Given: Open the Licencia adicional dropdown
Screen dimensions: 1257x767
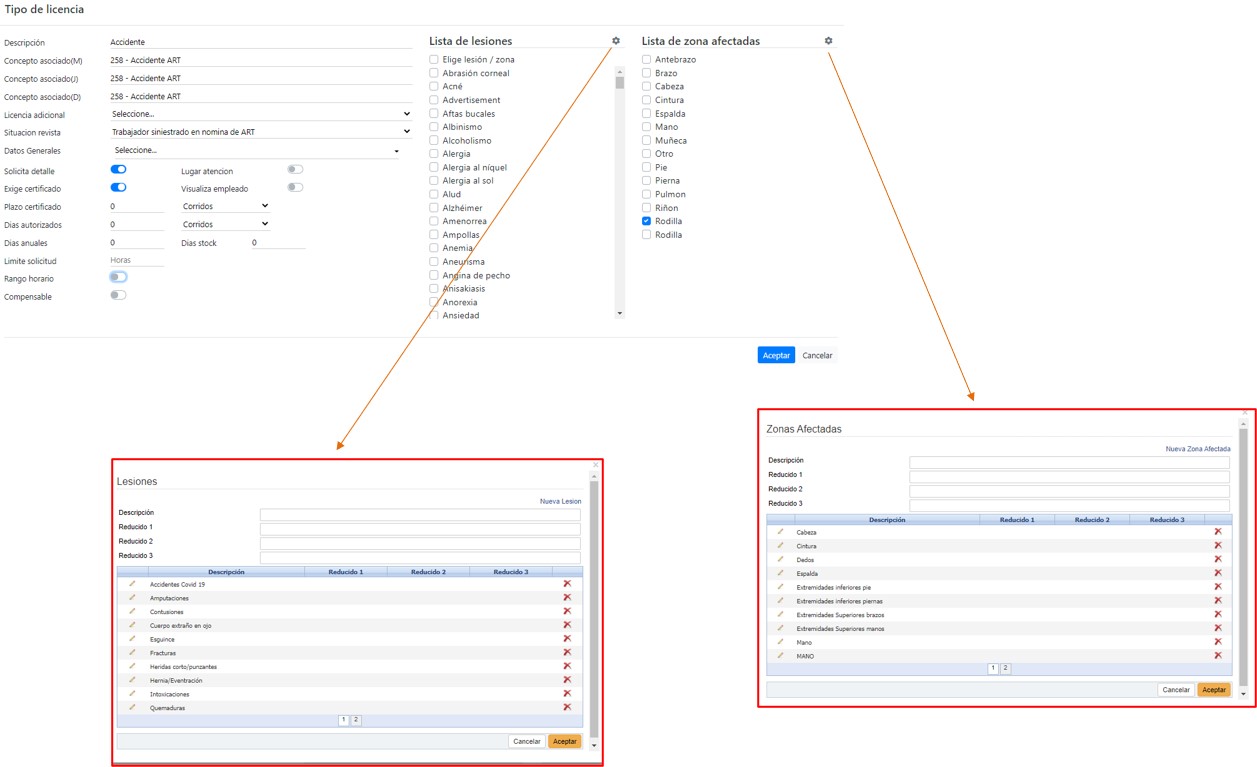Looking at the screenshot, I should click(260, 115).
